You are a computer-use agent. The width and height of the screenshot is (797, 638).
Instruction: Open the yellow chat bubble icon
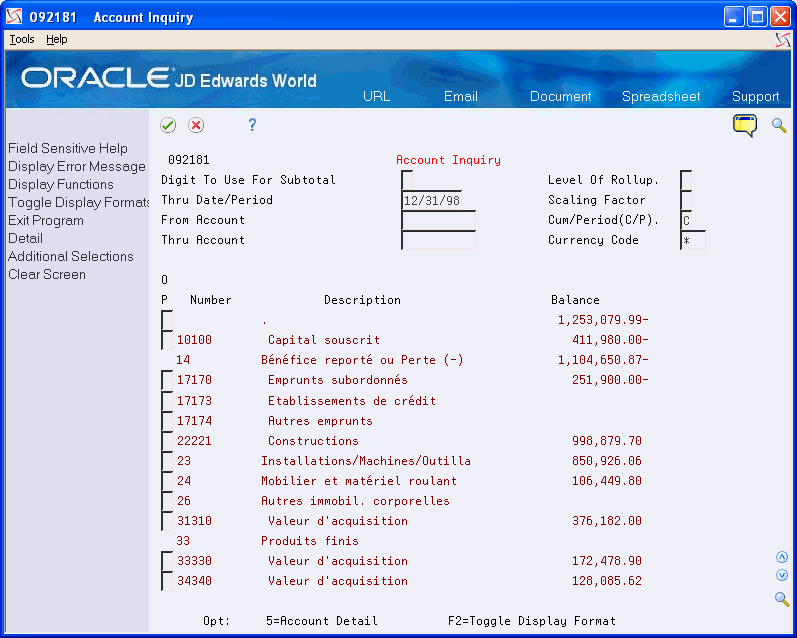[x=745, y=125]
